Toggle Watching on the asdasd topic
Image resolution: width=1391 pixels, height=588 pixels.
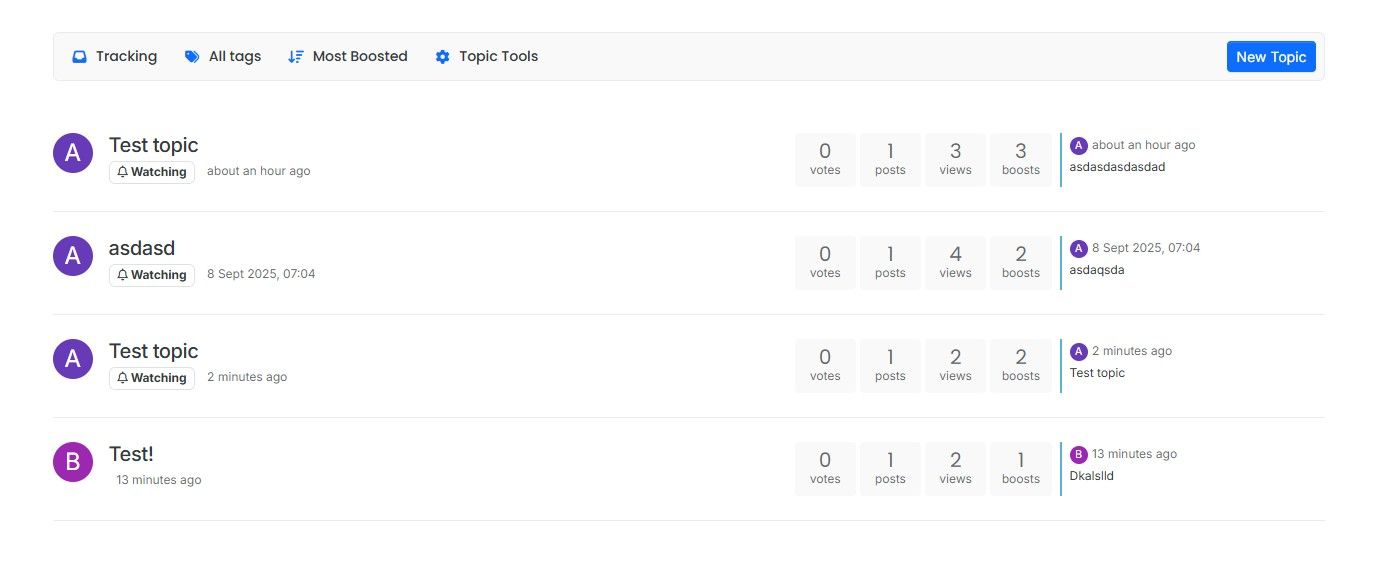tap(152, 275)
